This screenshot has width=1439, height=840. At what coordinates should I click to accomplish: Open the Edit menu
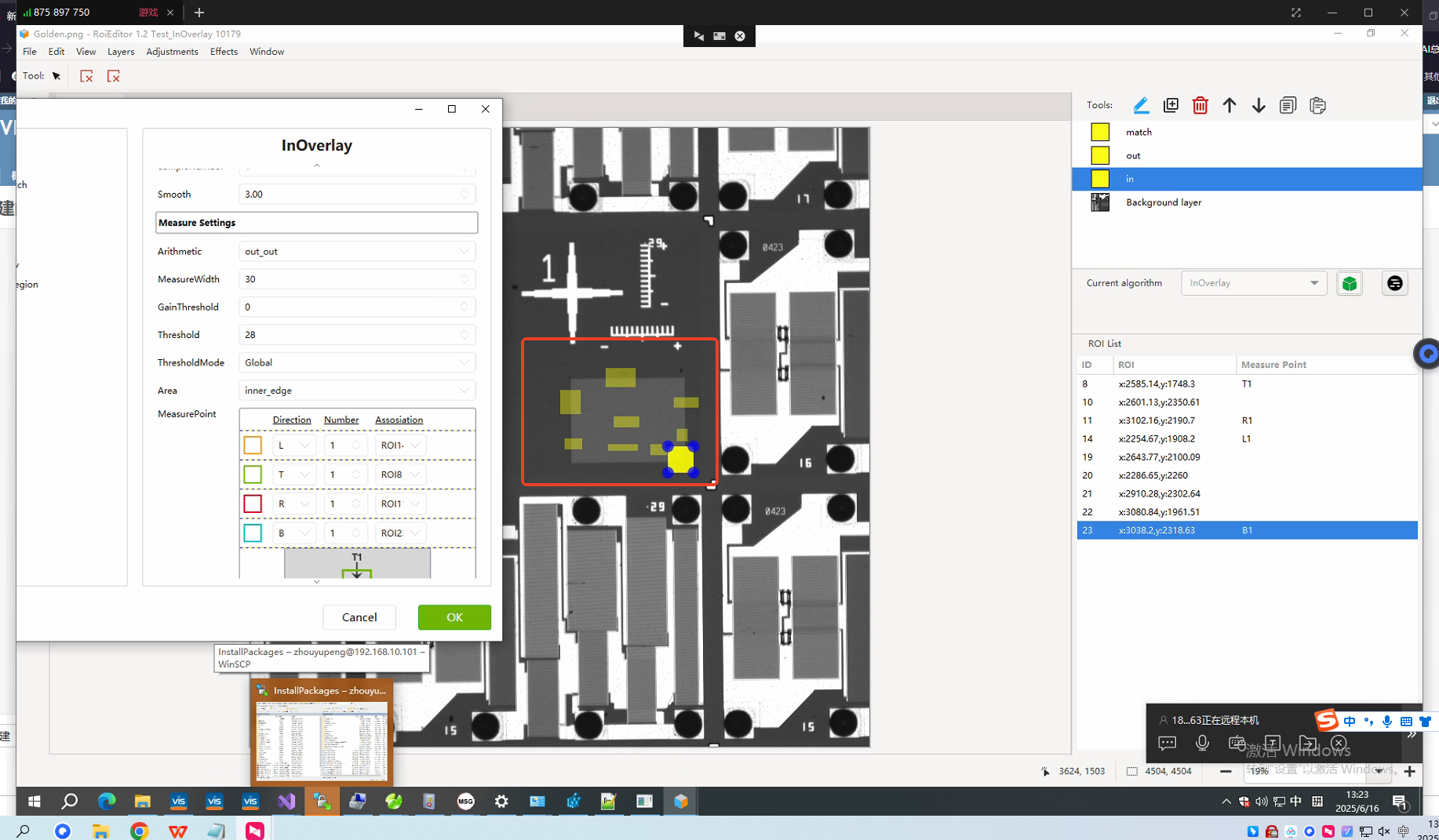[56, 52]
